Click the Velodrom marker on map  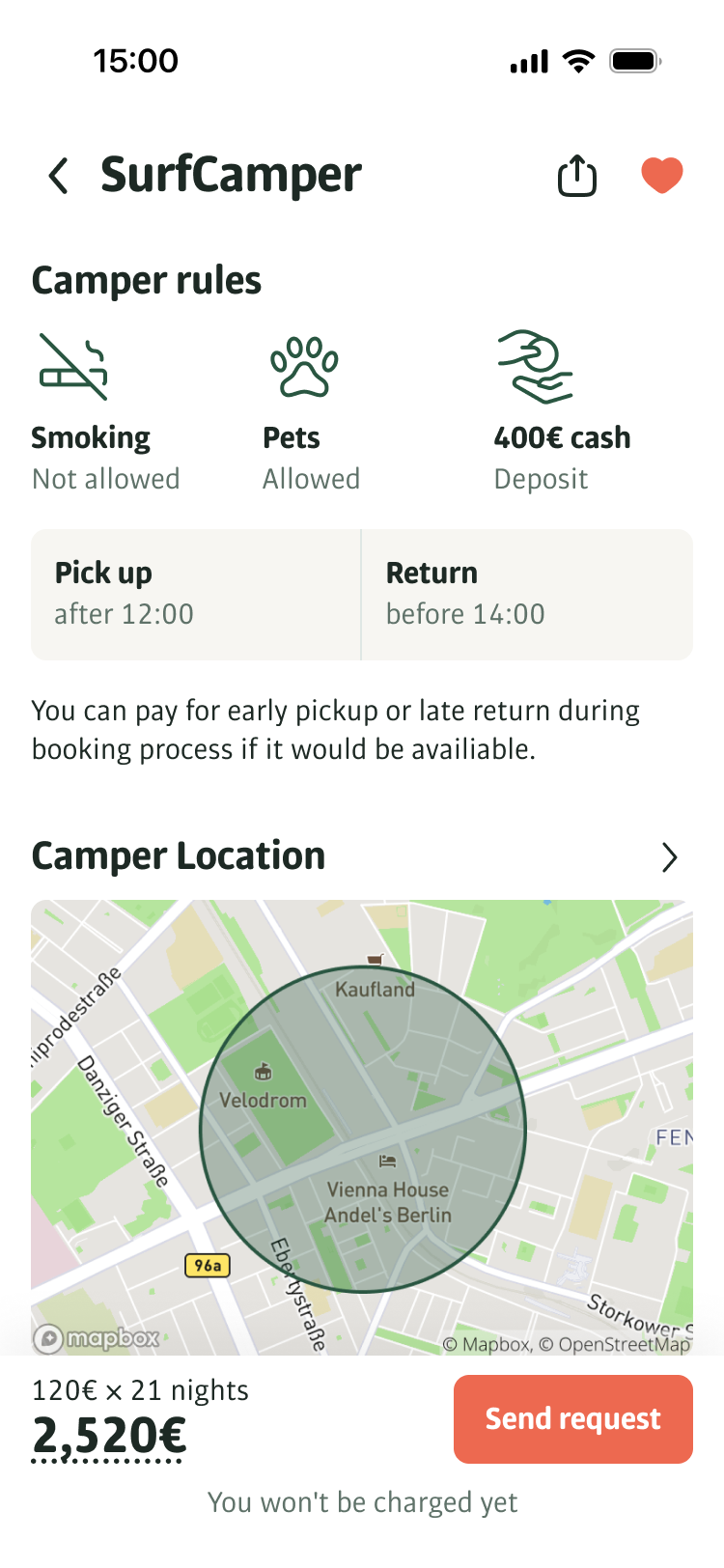pyautogui.click(x=262, y=1073)
